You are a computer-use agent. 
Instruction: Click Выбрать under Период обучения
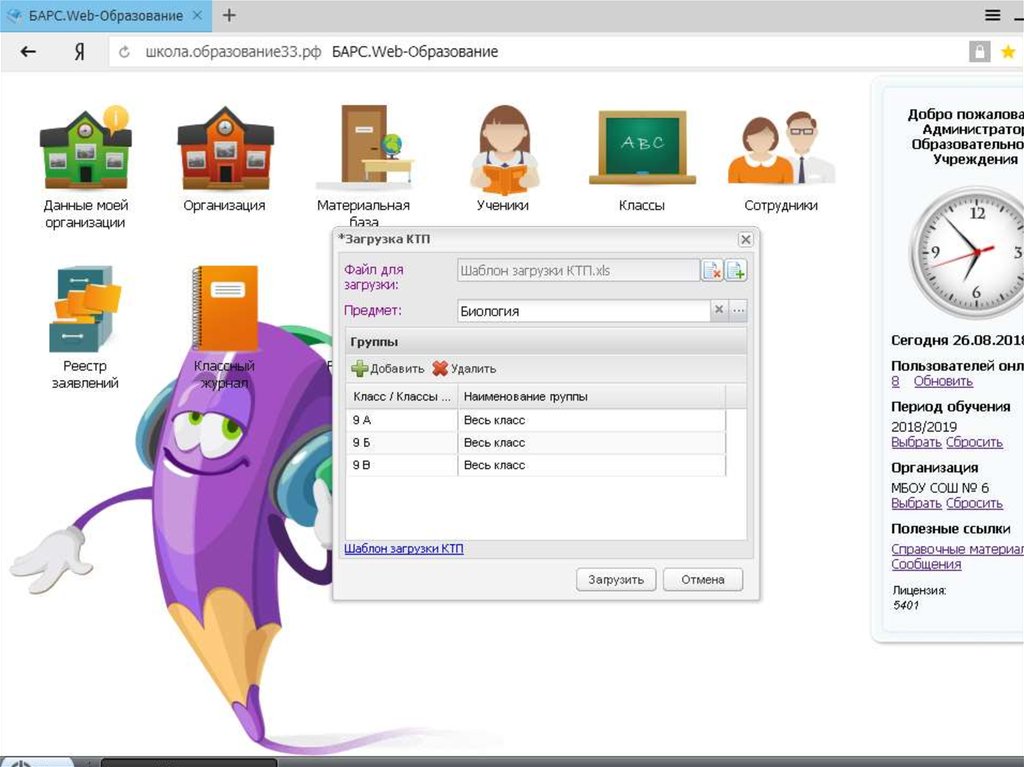916,443
